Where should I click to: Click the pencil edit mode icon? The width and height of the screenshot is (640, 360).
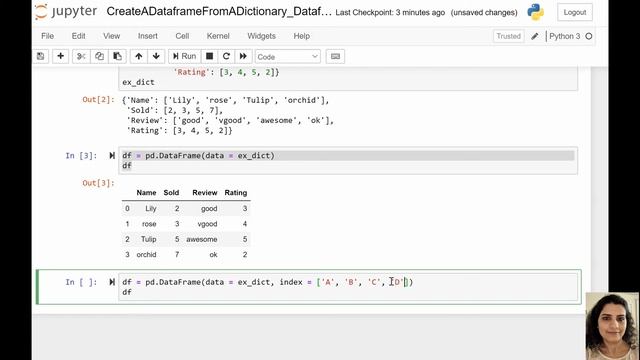coord(535,36)
